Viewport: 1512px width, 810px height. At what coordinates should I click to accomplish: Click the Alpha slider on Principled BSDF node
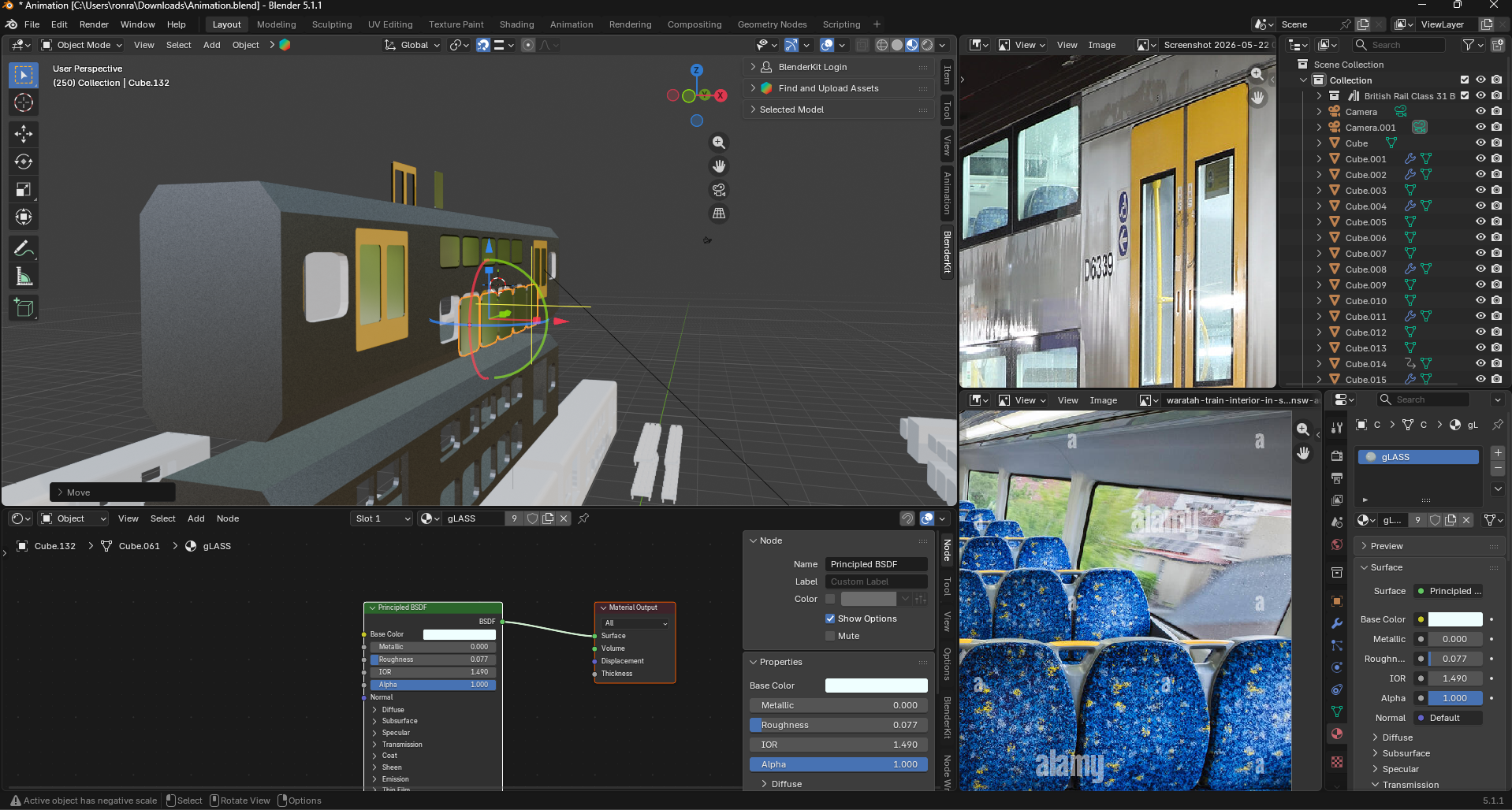click(433, 685)
